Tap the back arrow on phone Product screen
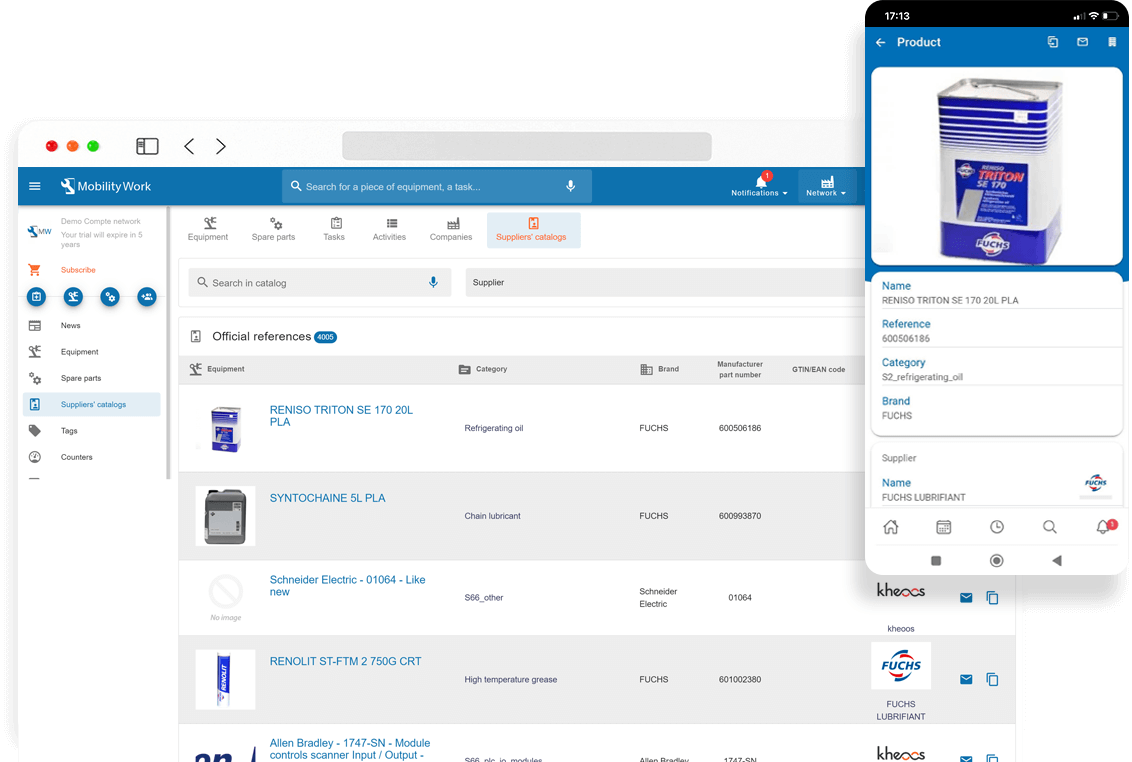Image resolution: width=1132 pixels, height=762 pixels. point(881,43)
